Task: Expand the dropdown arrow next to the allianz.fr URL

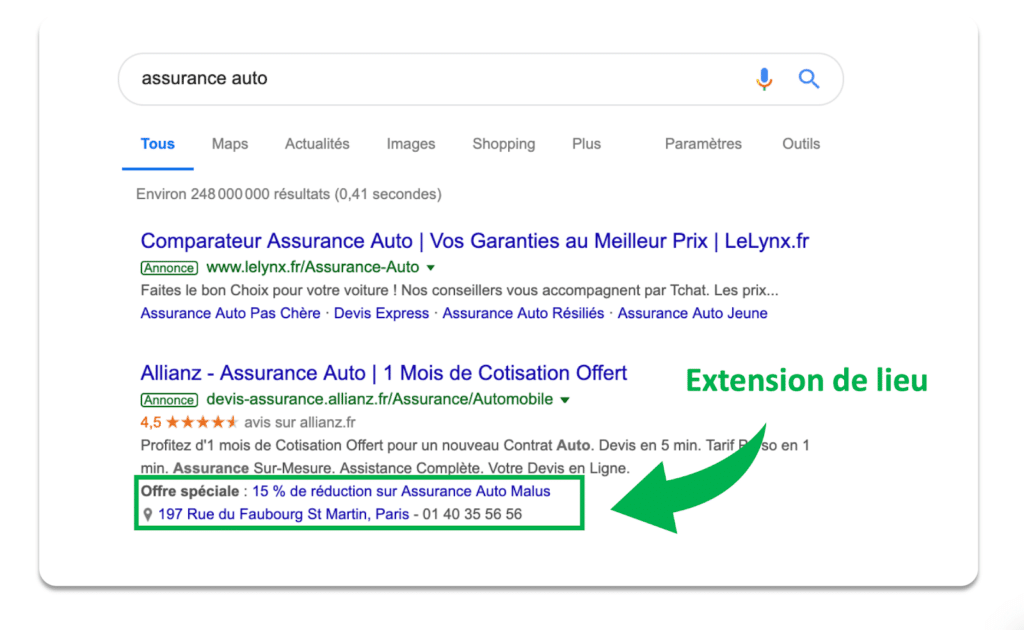Action: point(565,400)
